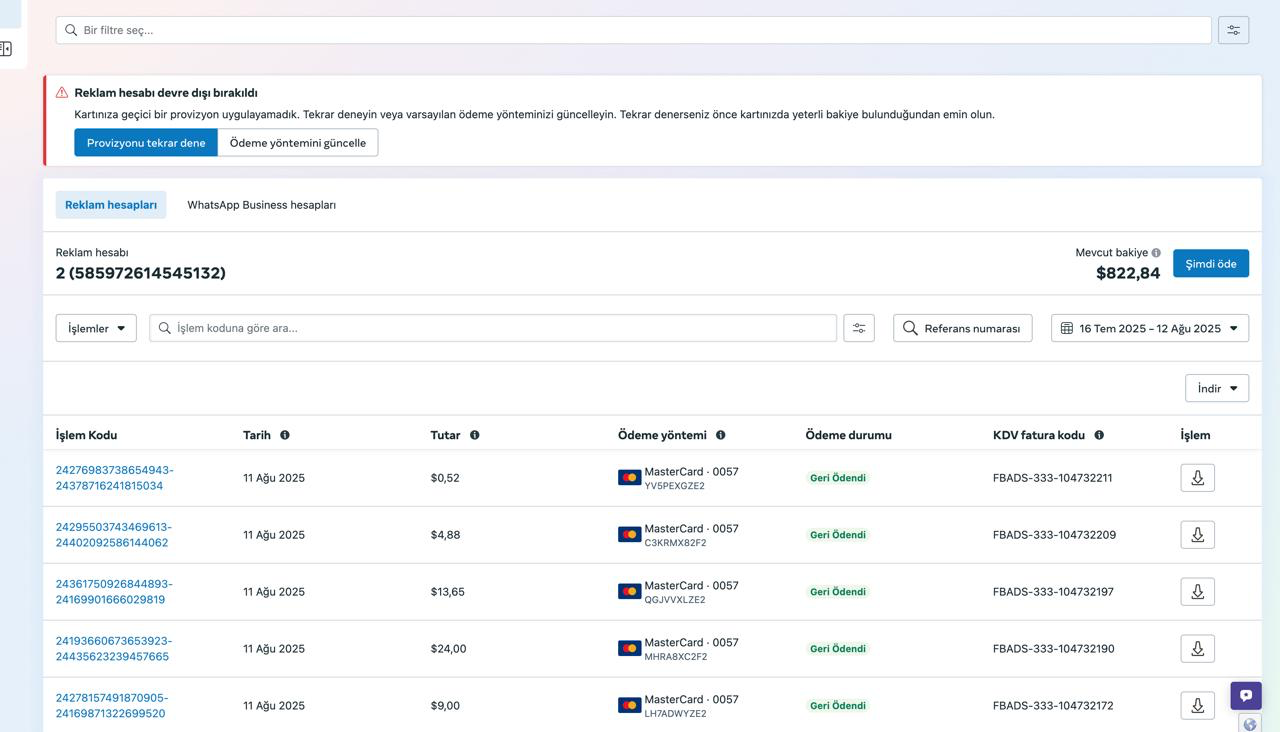Toggle the left sidebar panel icon
Image resolution: width=1280 pixels, height=732 pixels.
6,48
